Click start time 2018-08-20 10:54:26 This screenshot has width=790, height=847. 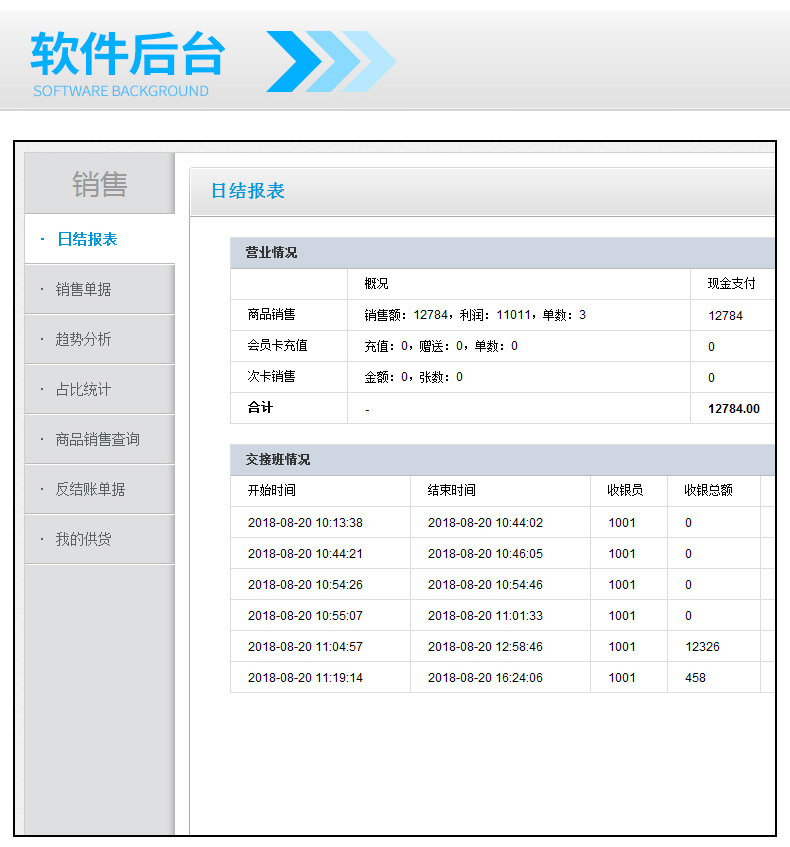coord(305,584)
